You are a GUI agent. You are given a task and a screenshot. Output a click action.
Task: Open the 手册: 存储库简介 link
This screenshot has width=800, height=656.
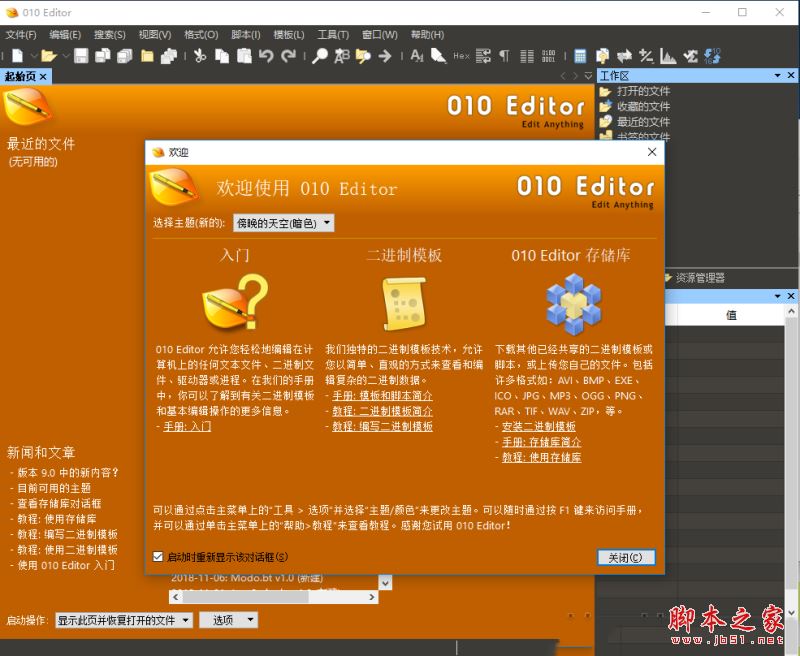[542, 442]
